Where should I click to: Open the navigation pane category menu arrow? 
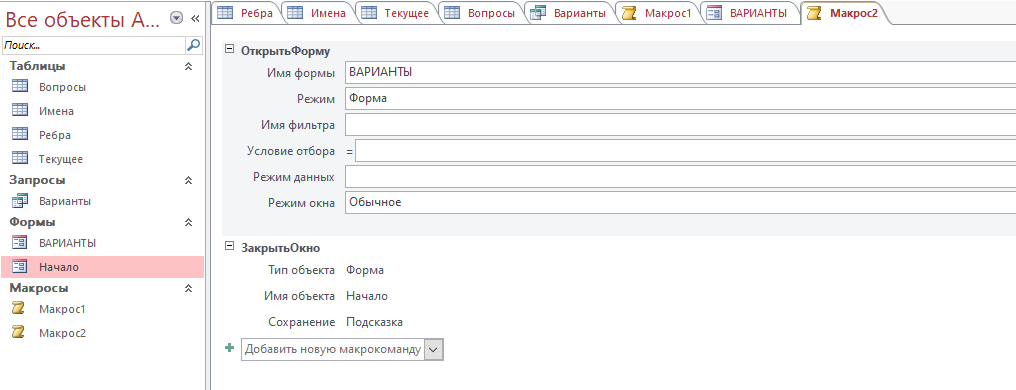coord(176,19)
